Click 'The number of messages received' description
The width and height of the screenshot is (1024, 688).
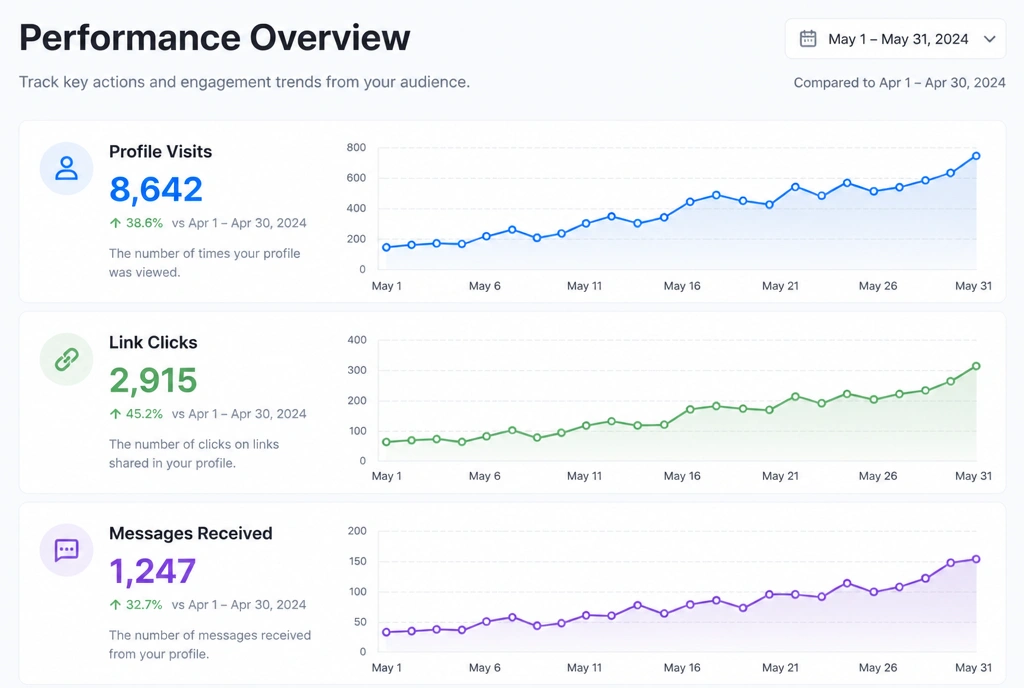pyautogui.click(x=210, y=645)
